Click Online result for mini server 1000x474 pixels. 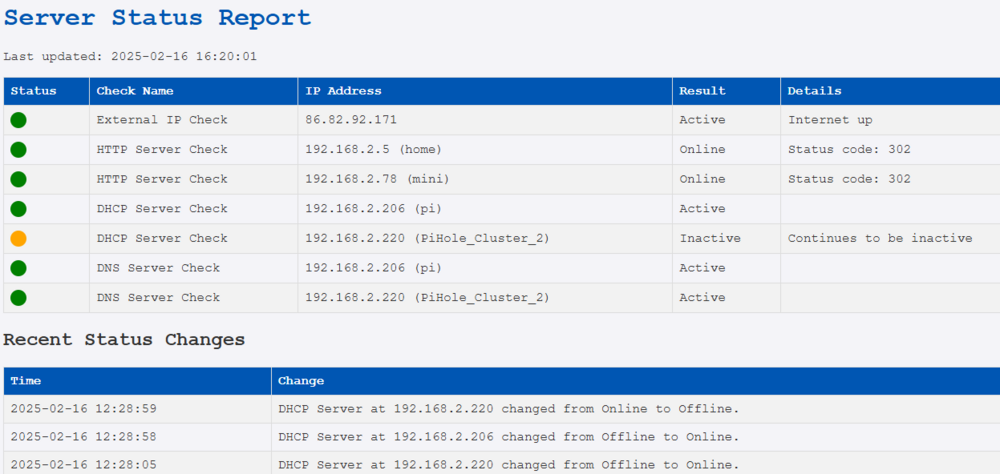[x=702, y=179]
